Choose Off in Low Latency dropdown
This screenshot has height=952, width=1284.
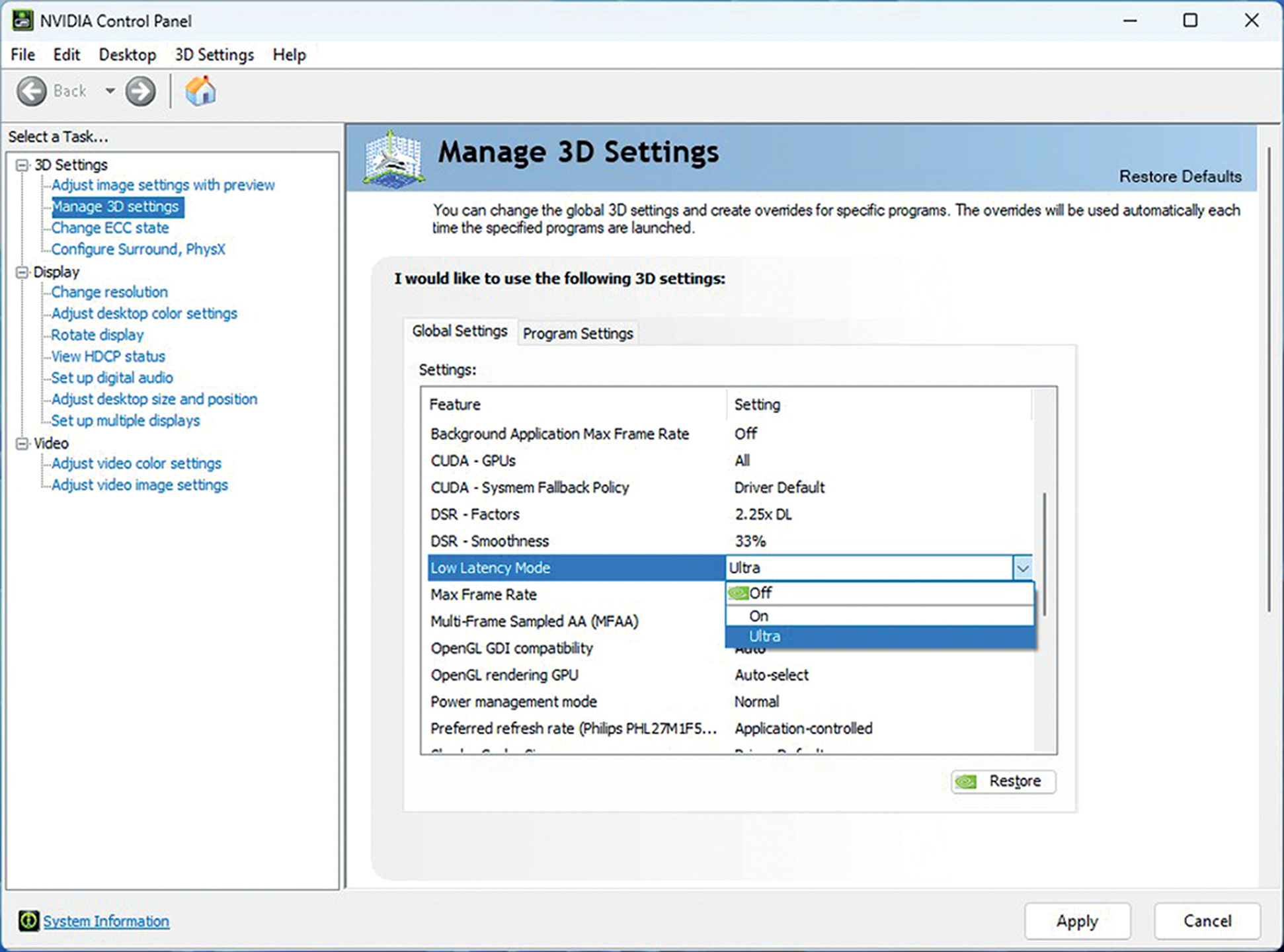[x=880, y=593]
